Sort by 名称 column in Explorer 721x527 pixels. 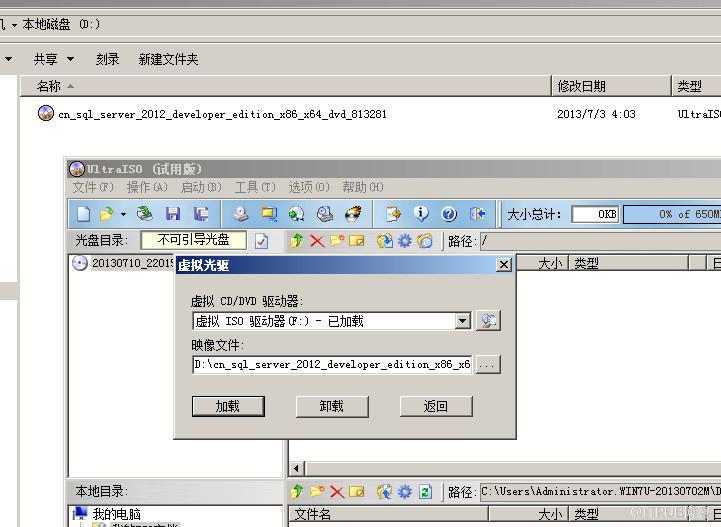tap(286, 86)
